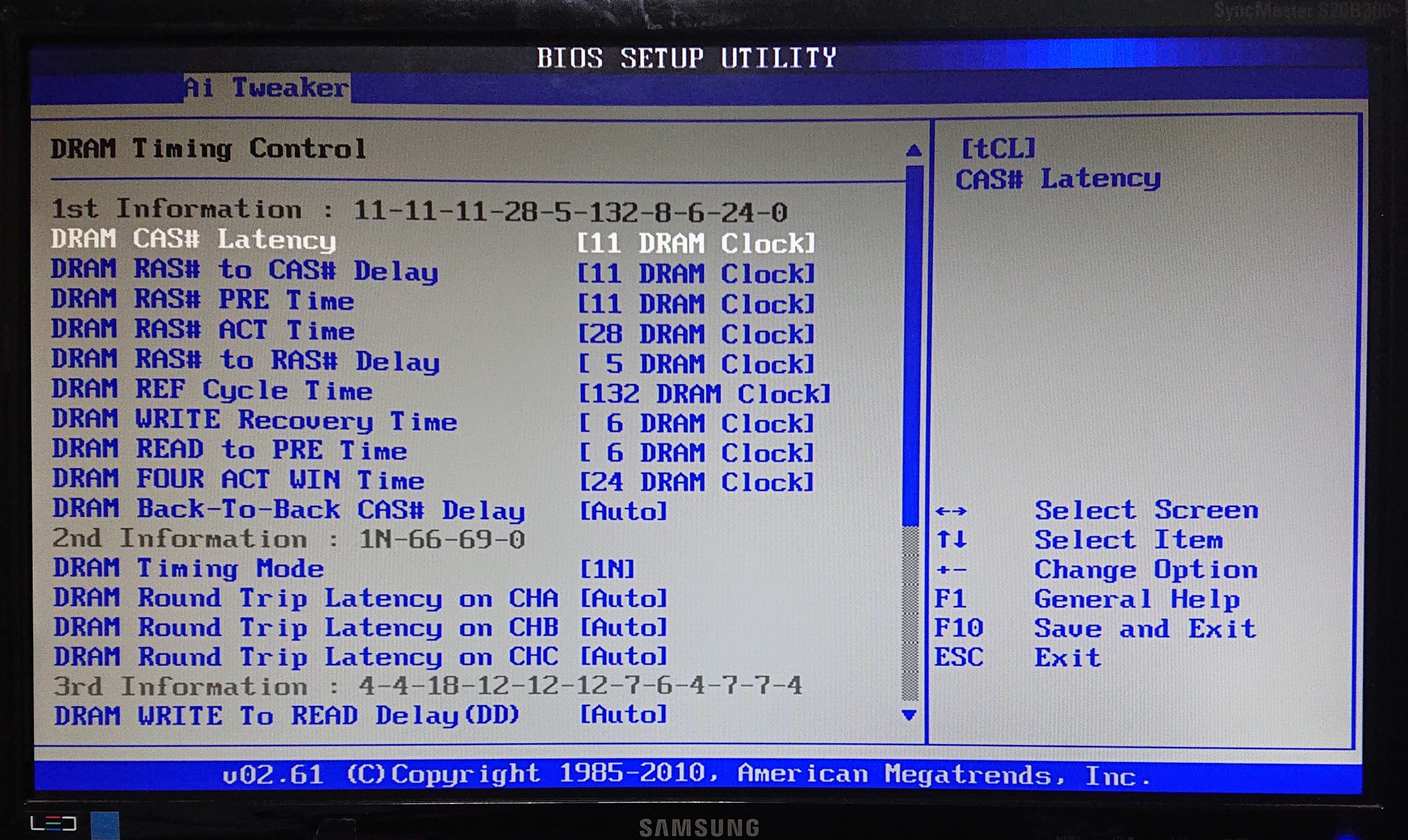Select DRAM WRITE Recovery Time row
The image size is (1408, 840).
254,421
